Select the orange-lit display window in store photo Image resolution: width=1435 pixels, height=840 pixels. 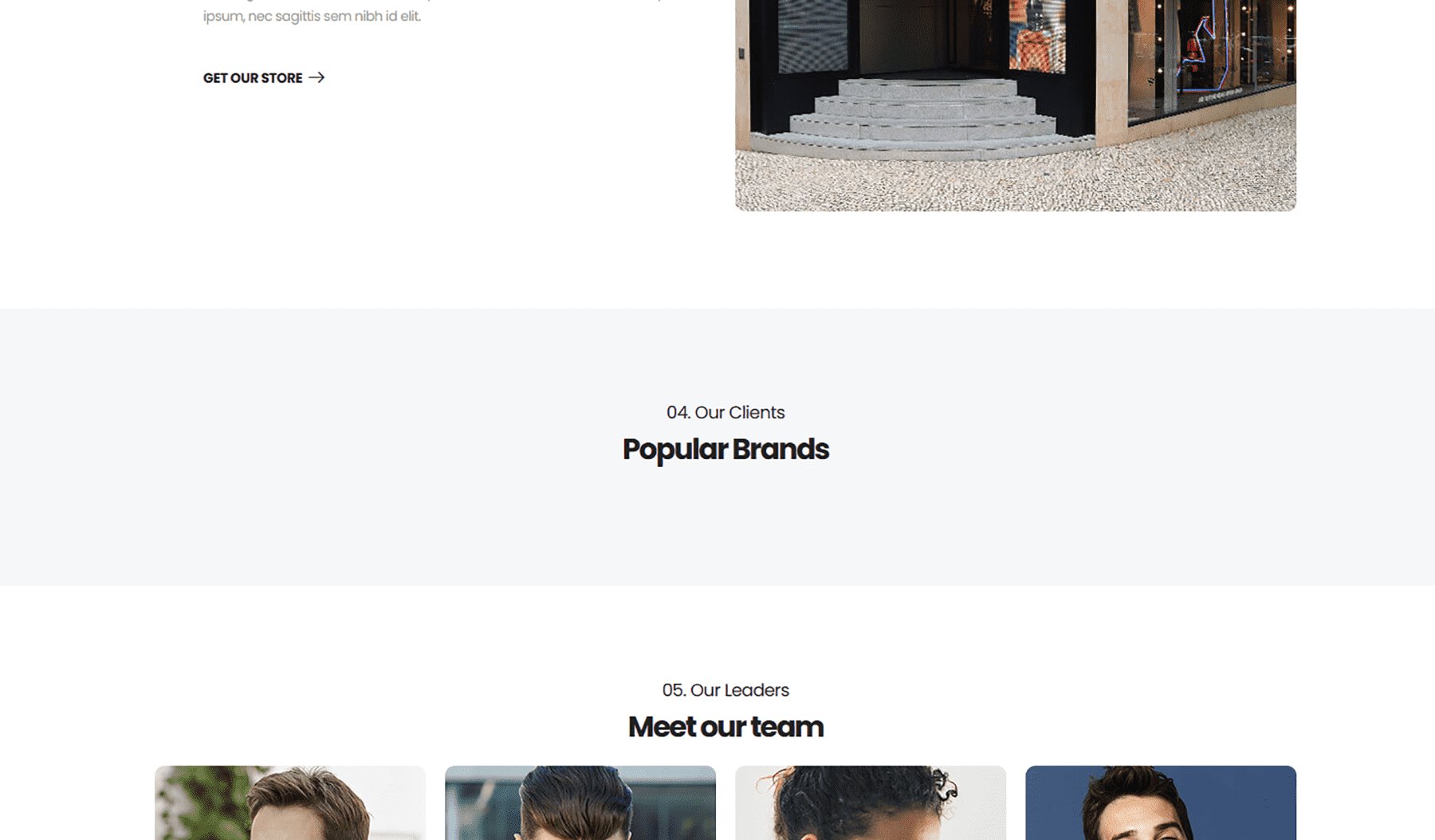pyautogui.click(x=1037, y=33)
